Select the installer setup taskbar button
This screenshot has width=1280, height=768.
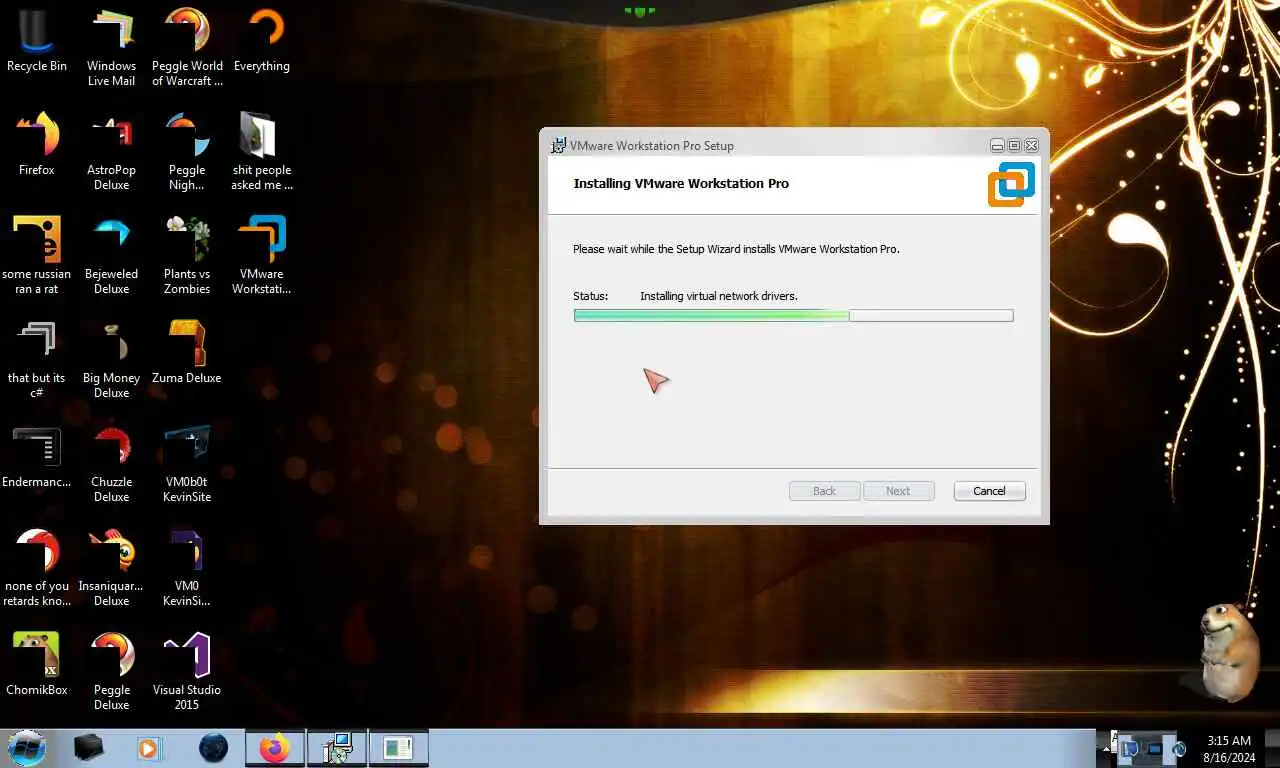coord(337,747)
